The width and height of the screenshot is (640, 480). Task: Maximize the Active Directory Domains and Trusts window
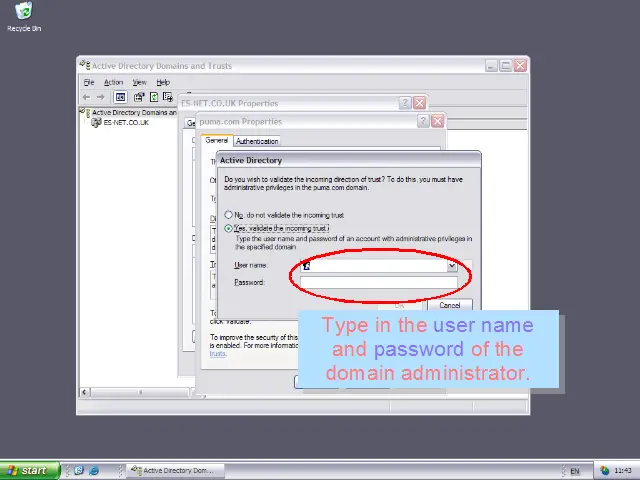pos(505,65)
